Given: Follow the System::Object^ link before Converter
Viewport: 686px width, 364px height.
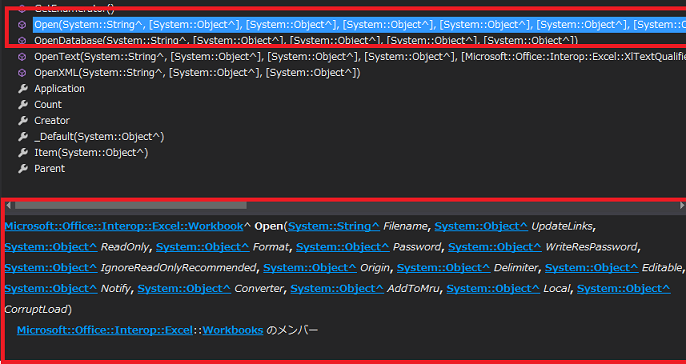Looking at the screenshot, I should point(184,288).
